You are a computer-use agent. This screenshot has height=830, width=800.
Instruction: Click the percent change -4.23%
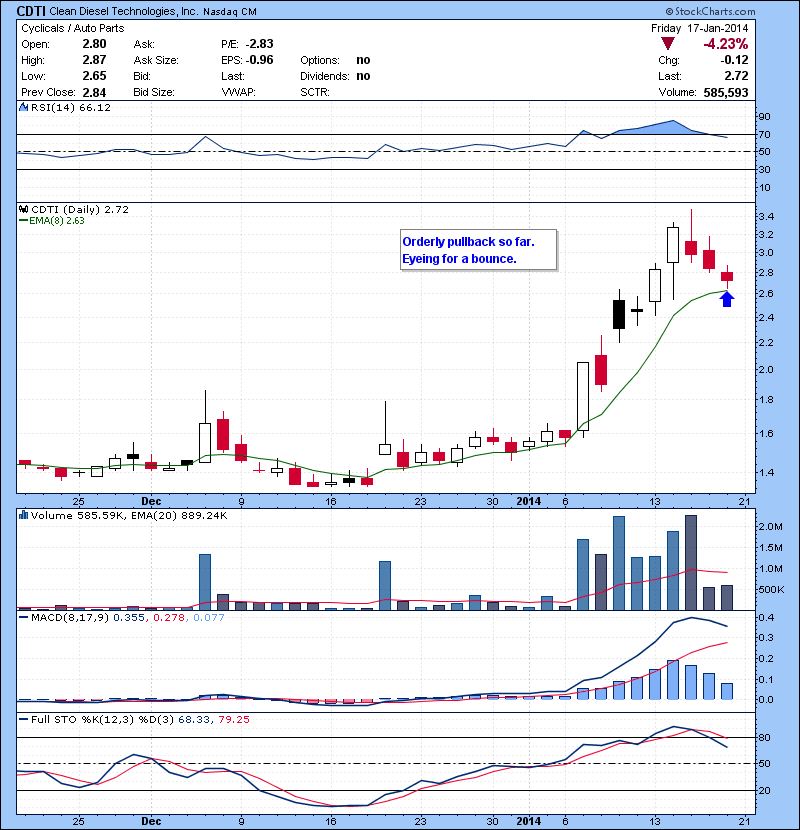(725, 43)
